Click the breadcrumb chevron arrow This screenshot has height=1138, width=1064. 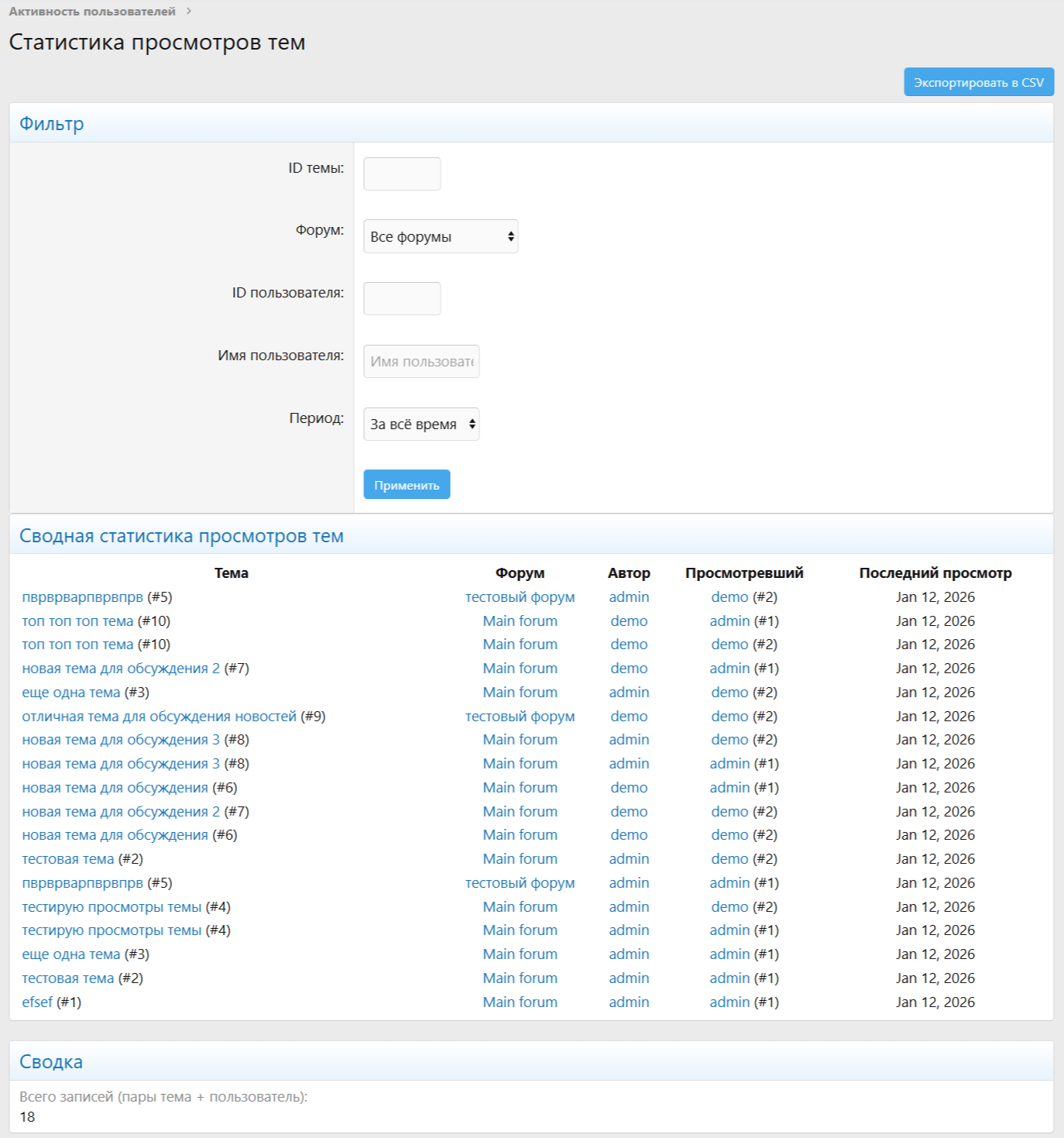click(188, 12)
